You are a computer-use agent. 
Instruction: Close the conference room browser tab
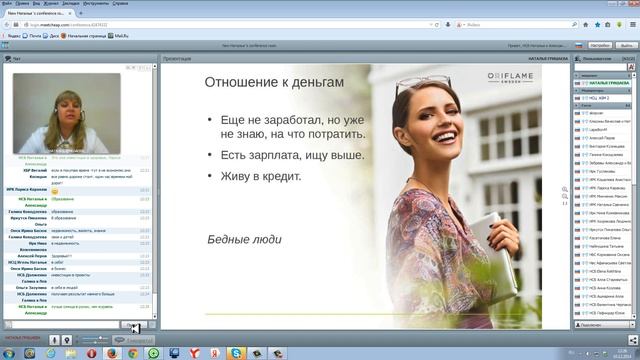70,13
